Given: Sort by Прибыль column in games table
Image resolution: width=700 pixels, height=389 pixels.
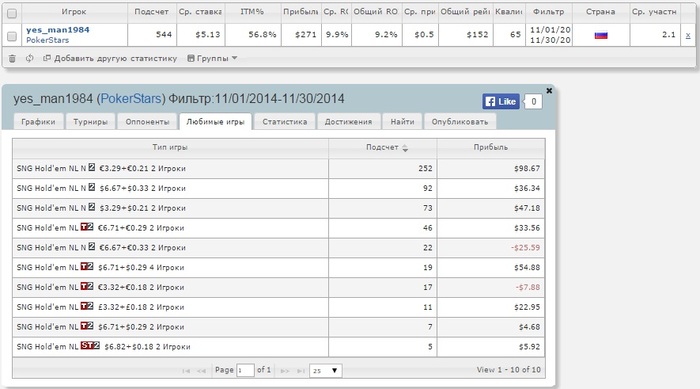Looking at the screenshot, I should [x=491, y=147].
